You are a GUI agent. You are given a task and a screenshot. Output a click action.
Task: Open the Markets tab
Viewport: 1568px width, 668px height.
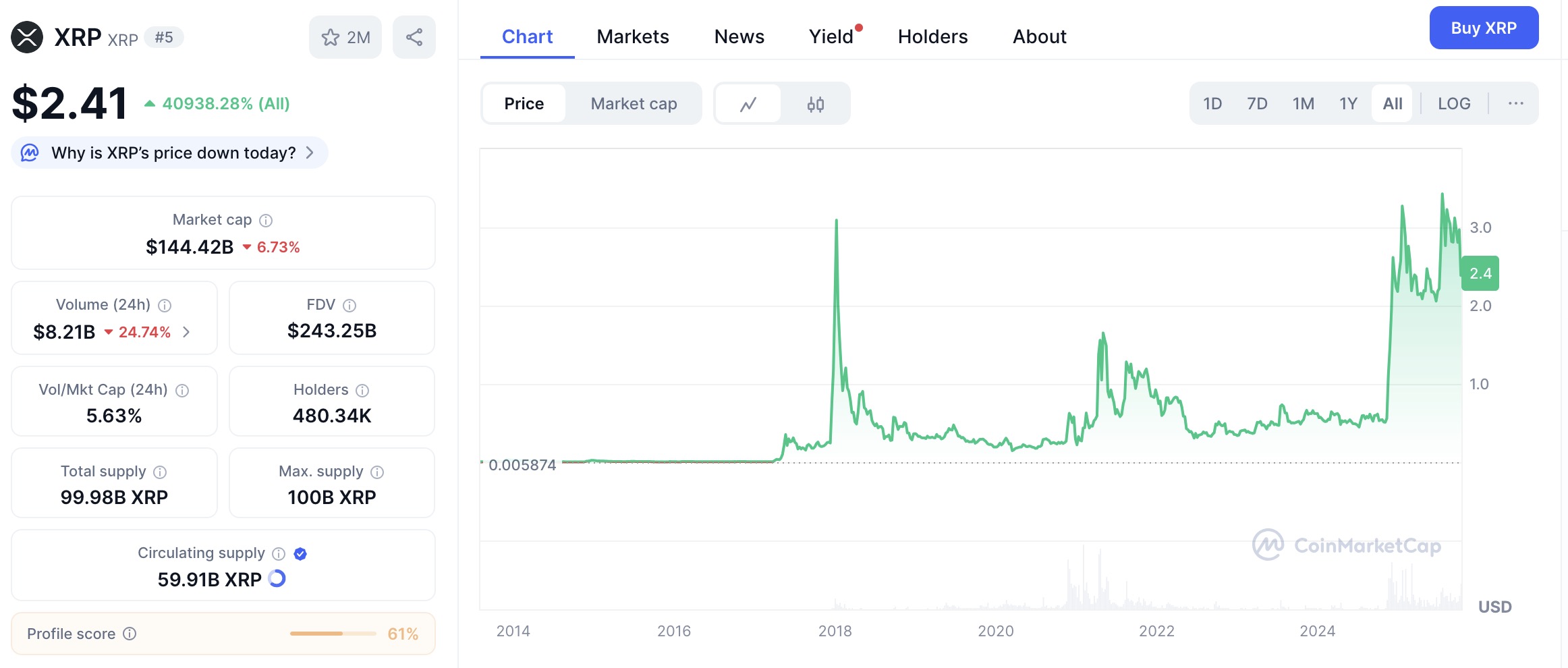pyautogui.click(x=632, y=36)
